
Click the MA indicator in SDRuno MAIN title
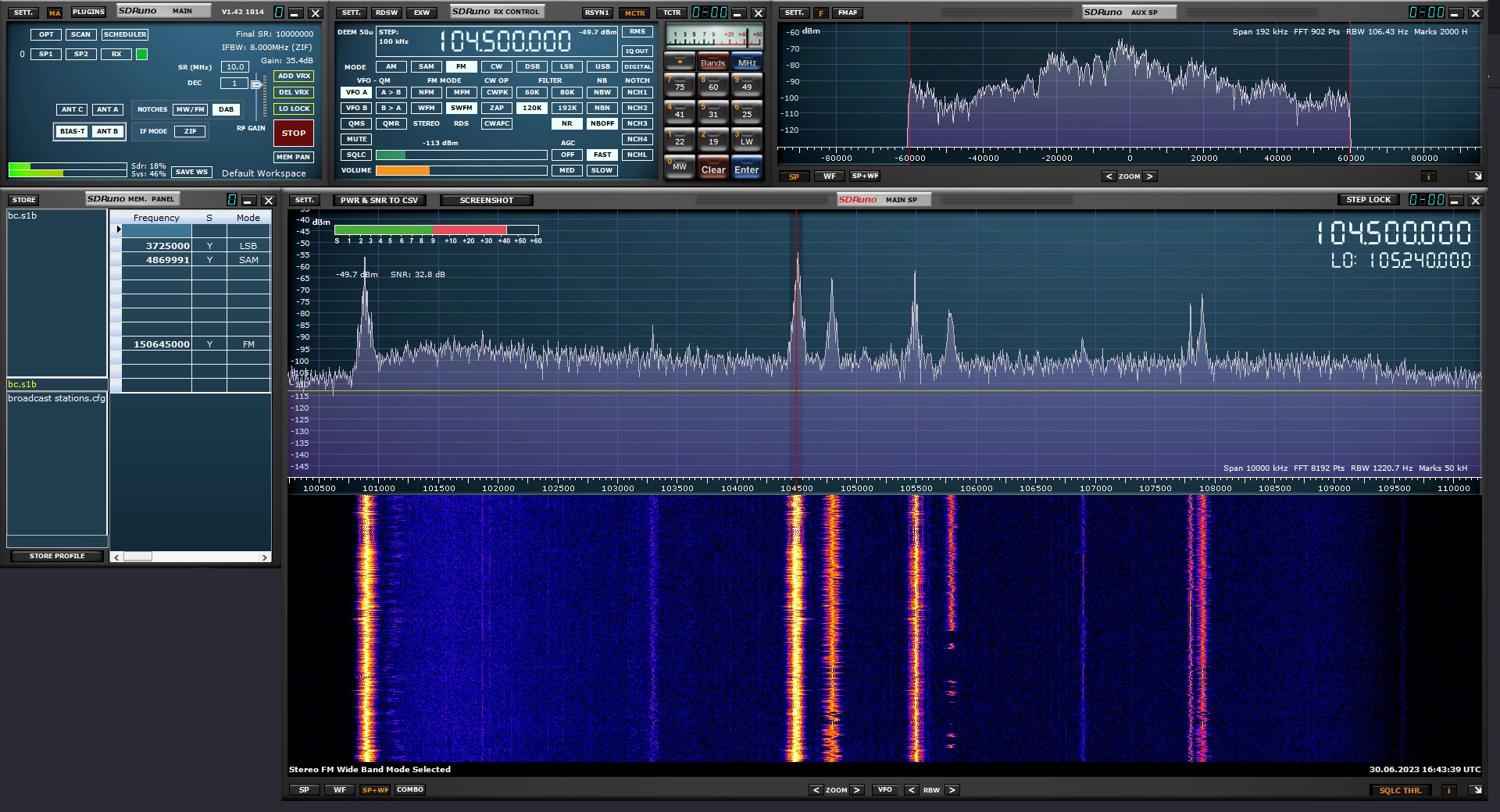(x=54, y=13)
